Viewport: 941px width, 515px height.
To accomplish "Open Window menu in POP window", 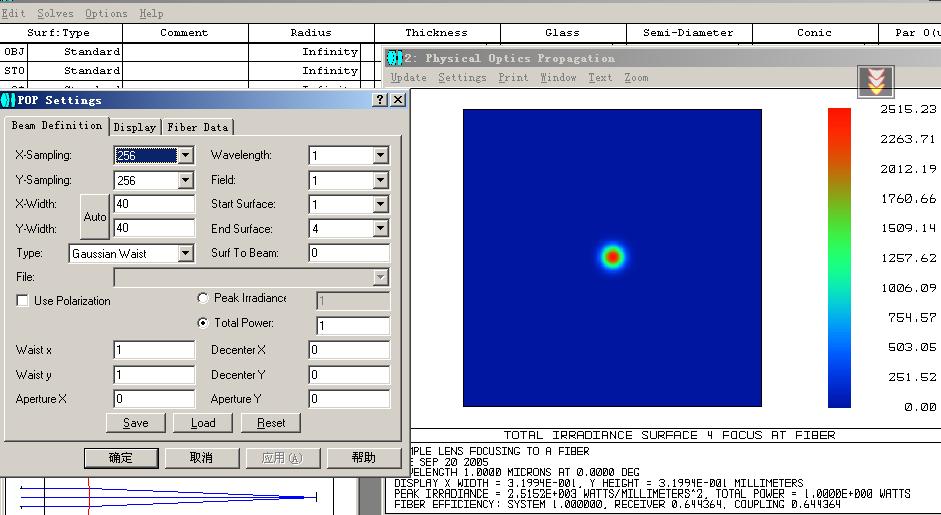I will click(558, 77).
